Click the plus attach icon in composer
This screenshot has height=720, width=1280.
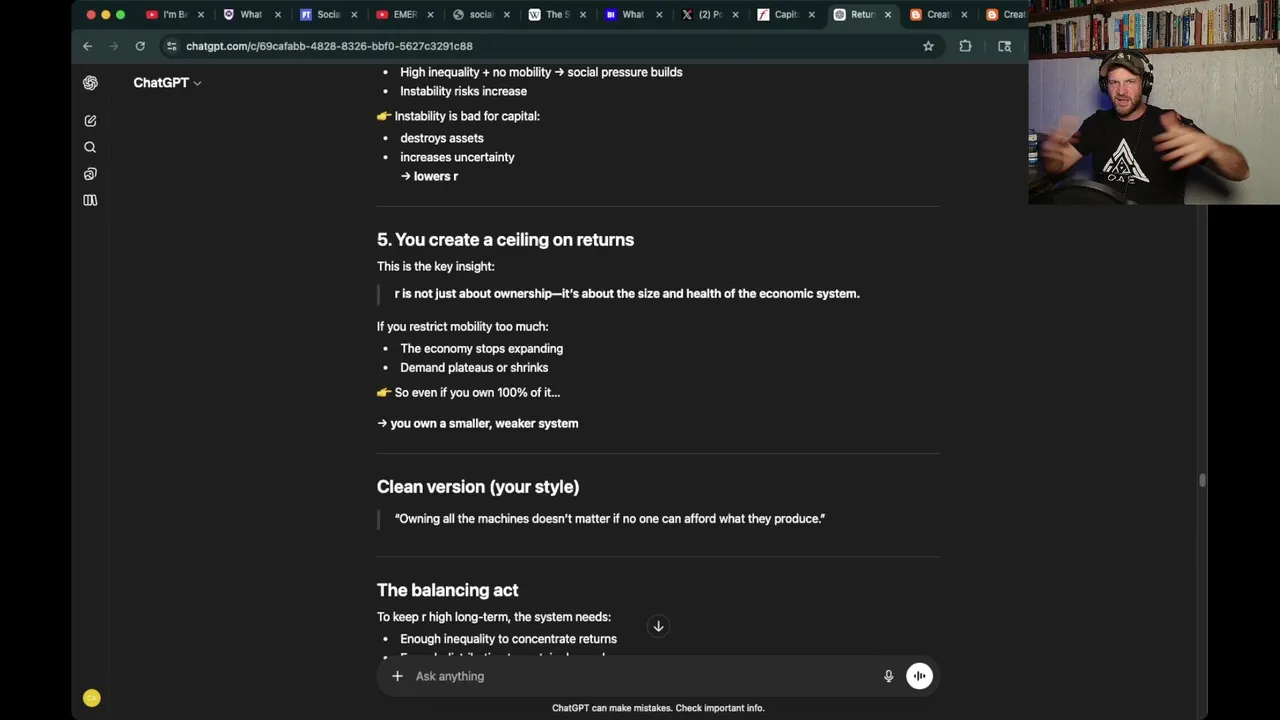coord(397,676)
